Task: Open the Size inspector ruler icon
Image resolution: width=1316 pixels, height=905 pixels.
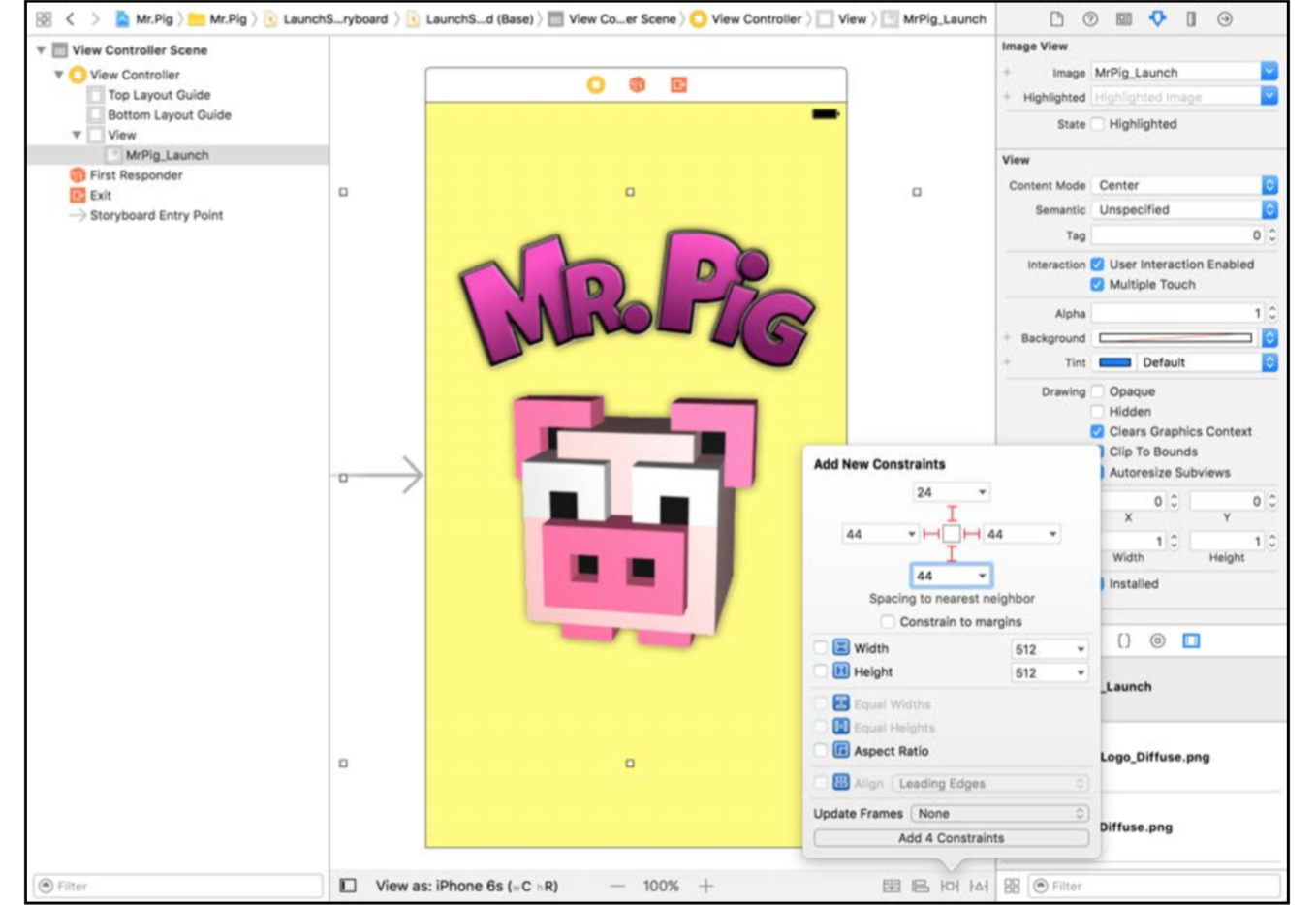Action: click(1191, 18)
